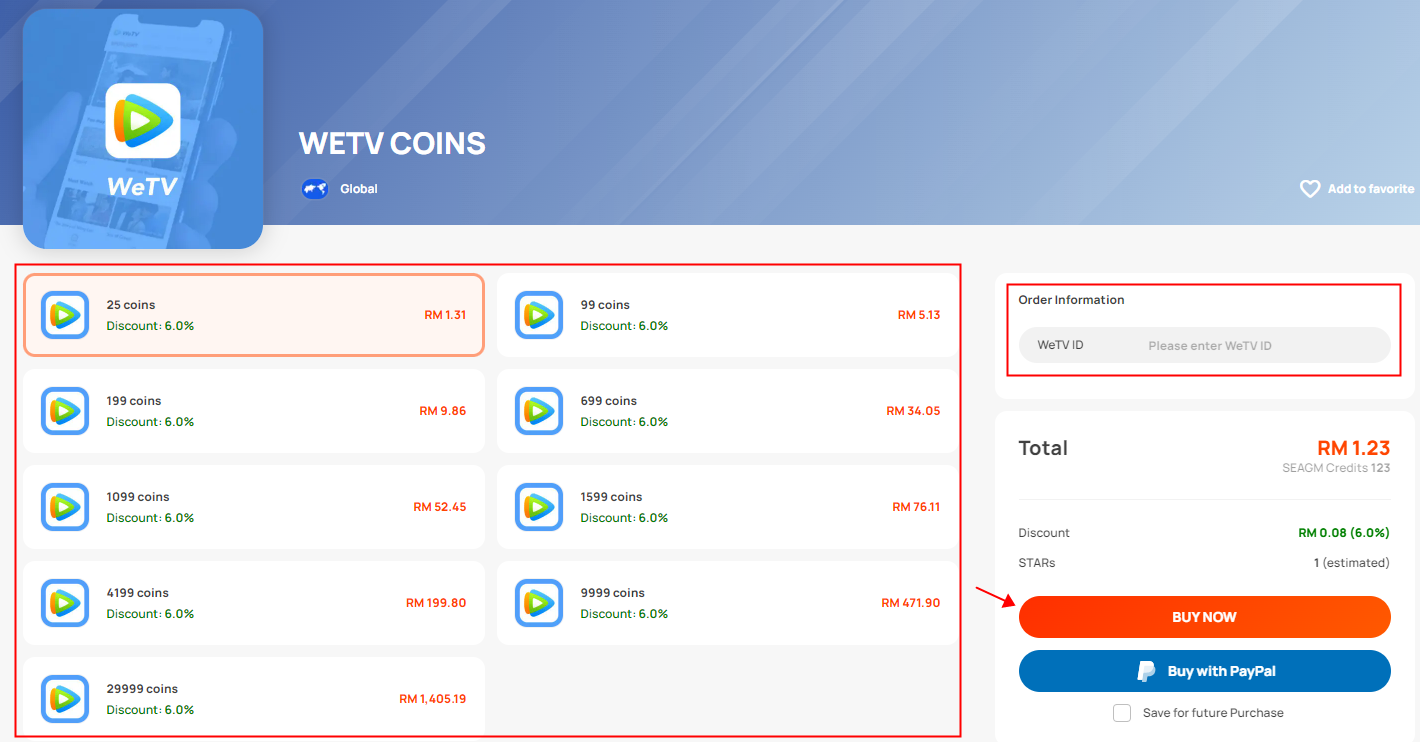
Task: Focus the WeTV ID input field
Action: tap(1204, 345)
